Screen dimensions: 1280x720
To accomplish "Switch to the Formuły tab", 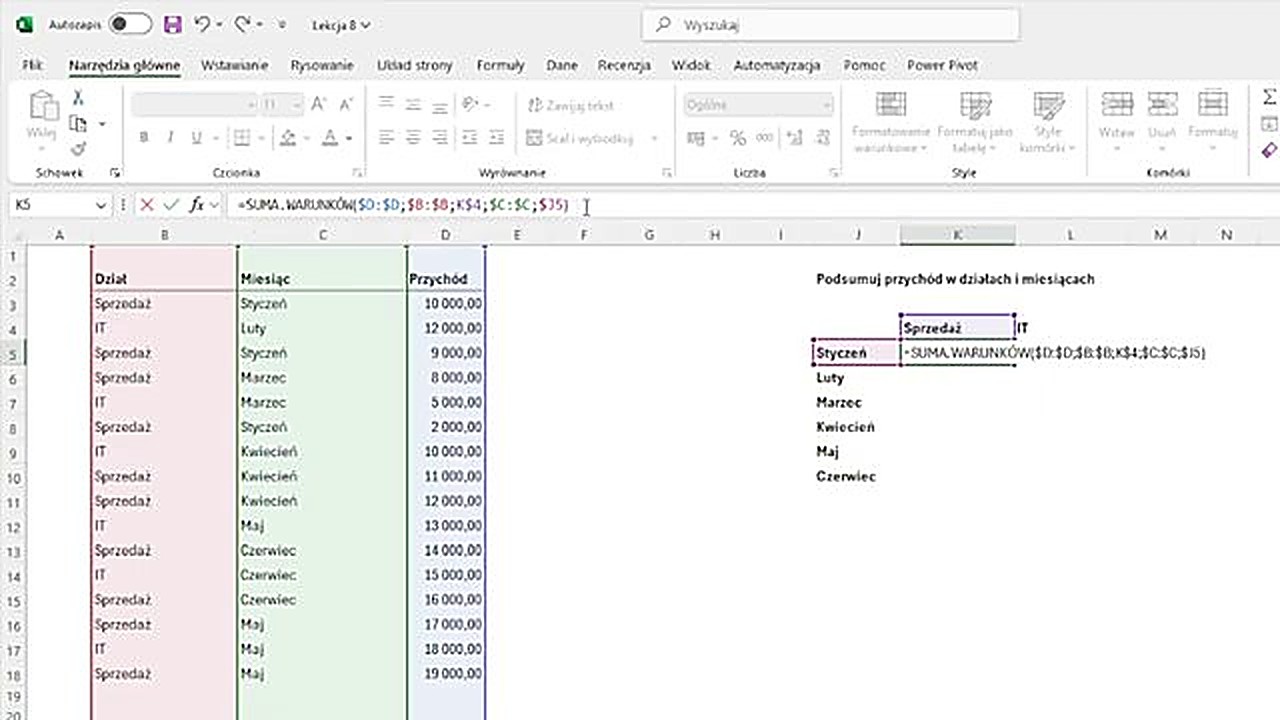I will pos(500,65).
